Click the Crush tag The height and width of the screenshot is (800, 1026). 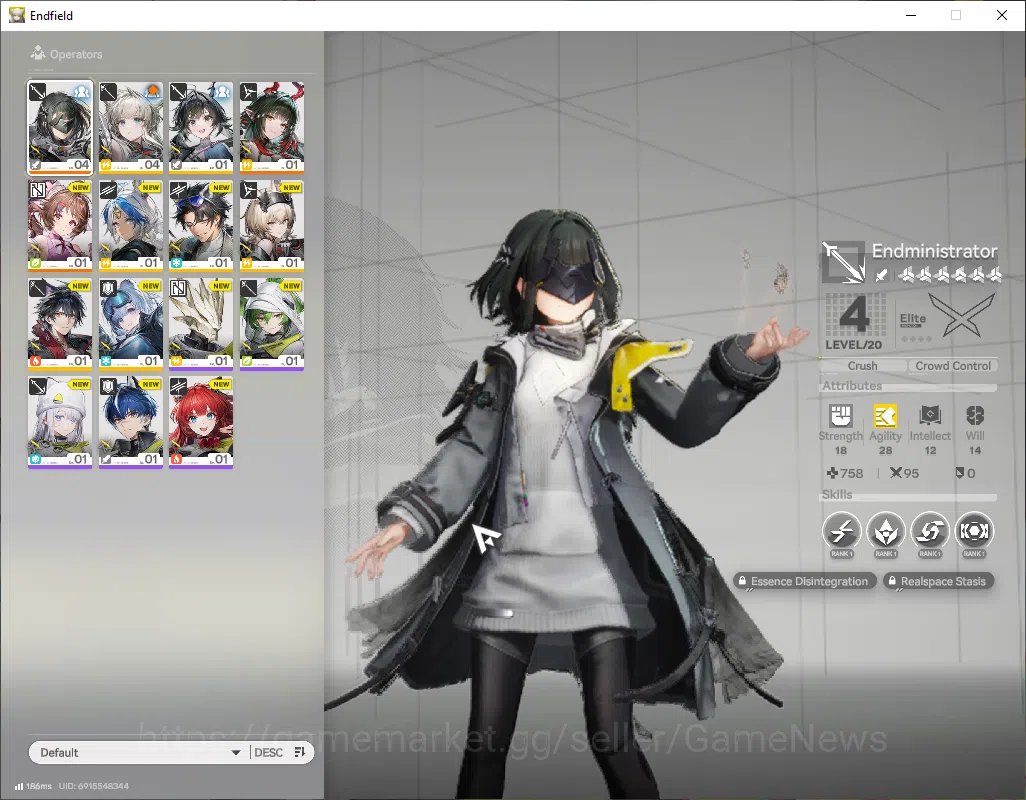[862, 366]
